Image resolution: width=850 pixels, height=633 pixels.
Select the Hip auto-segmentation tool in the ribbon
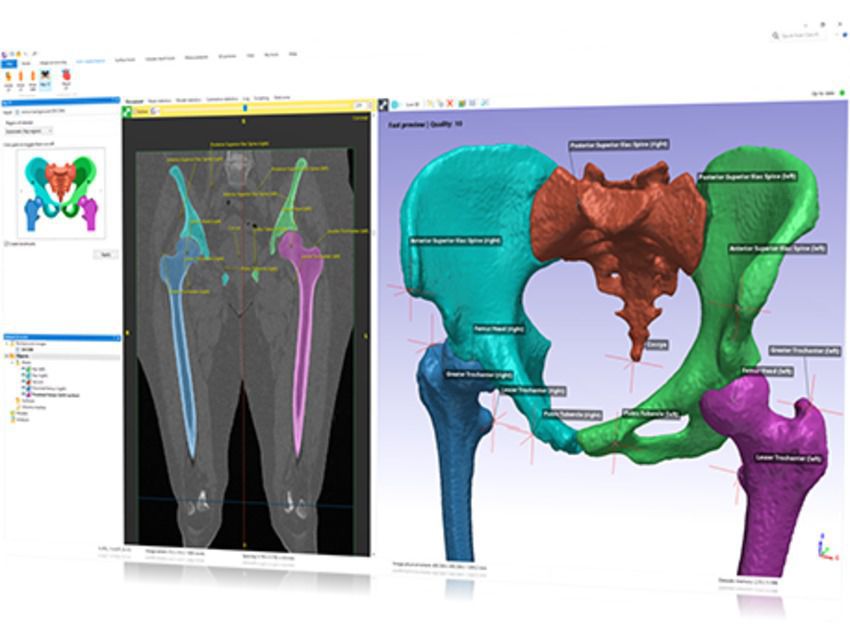[47, 76]
